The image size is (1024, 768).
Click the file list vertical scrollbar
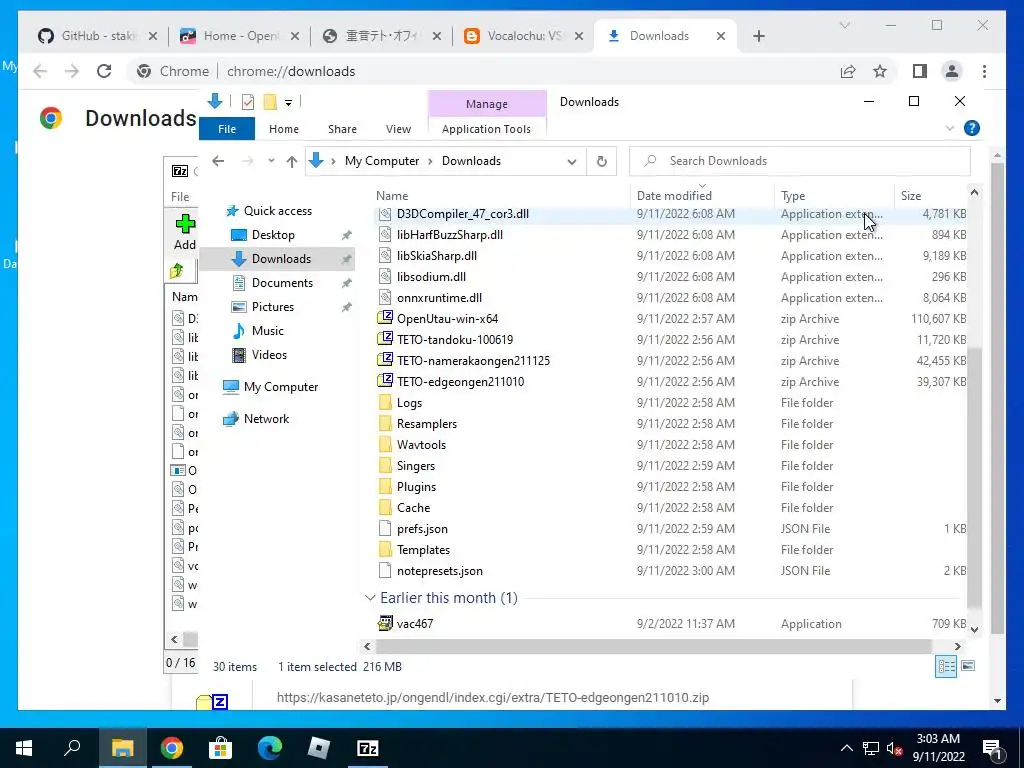(x=974, y=477)
